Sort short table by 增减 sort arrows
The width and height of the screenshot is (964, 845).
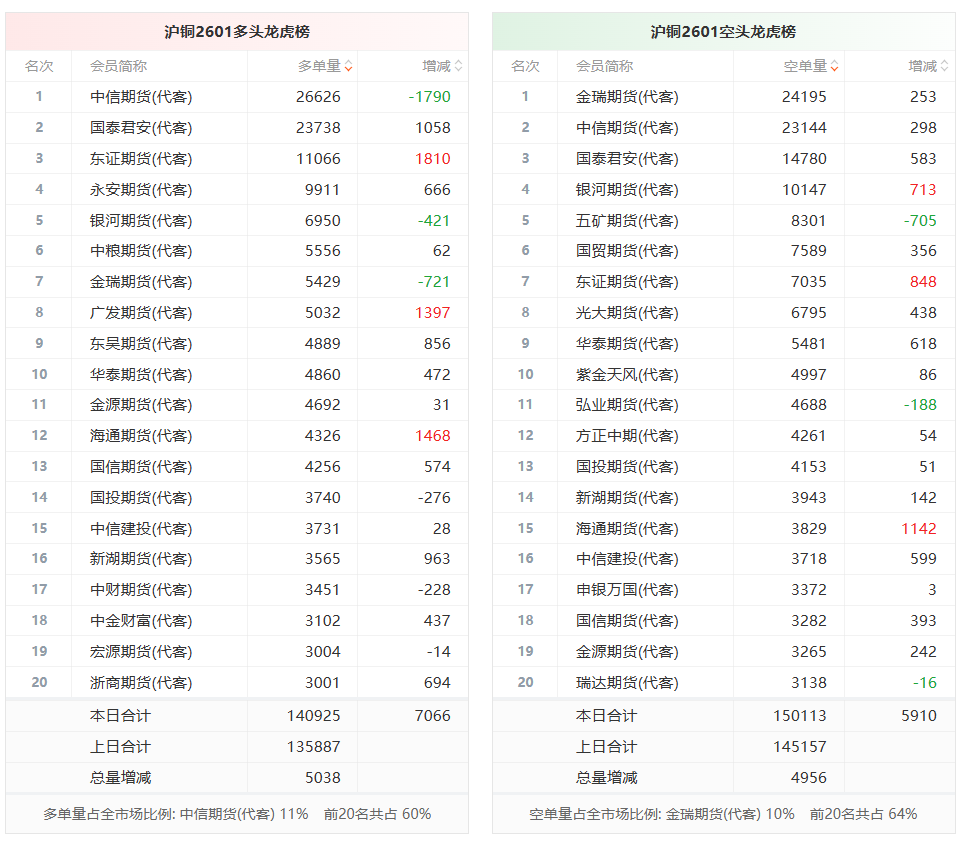pyautogui.click(x=944, y=66)
